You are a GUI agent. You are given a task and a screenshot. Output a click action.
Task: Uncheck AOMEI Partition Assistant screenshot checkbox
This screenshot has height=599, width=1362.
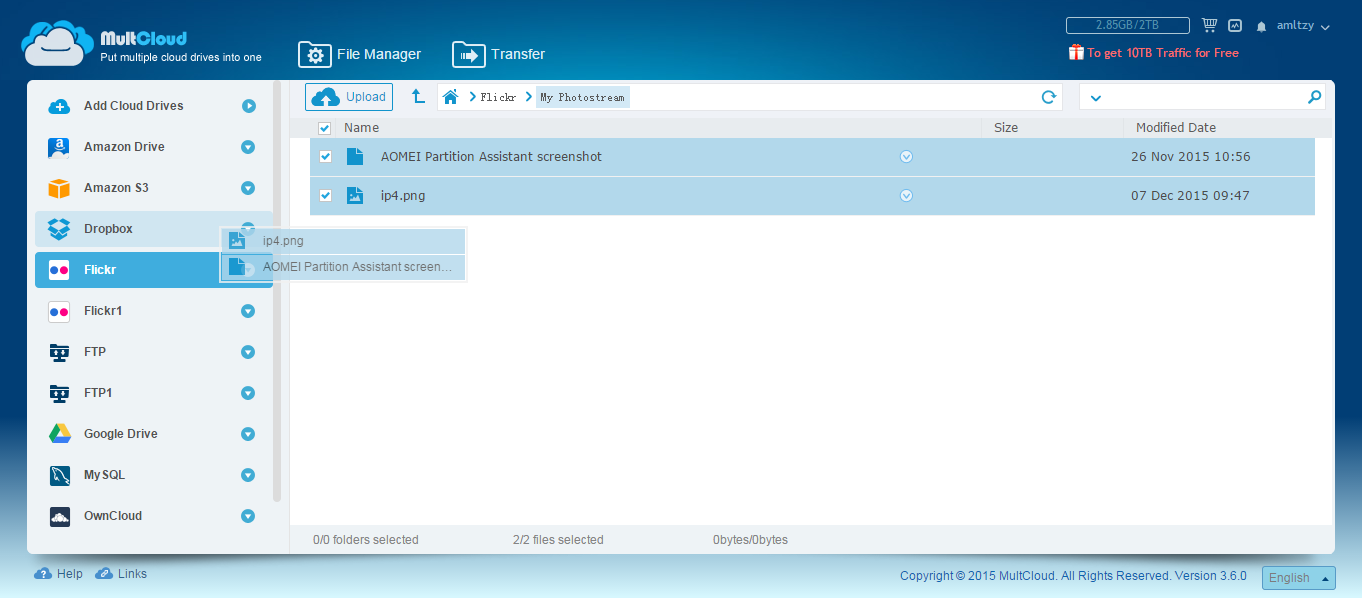coord(325,157)
